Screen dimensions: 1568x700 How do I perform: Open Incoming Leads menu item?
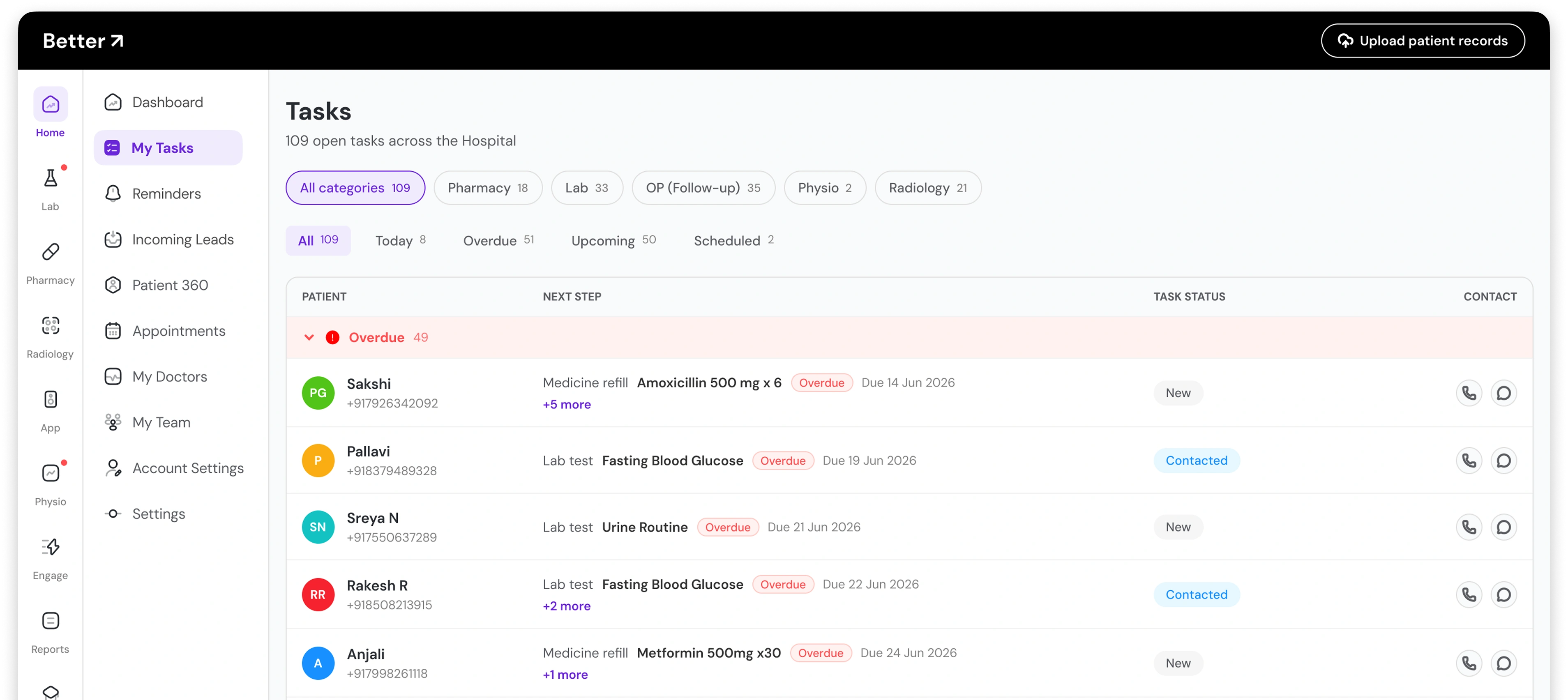coord(169,239)
